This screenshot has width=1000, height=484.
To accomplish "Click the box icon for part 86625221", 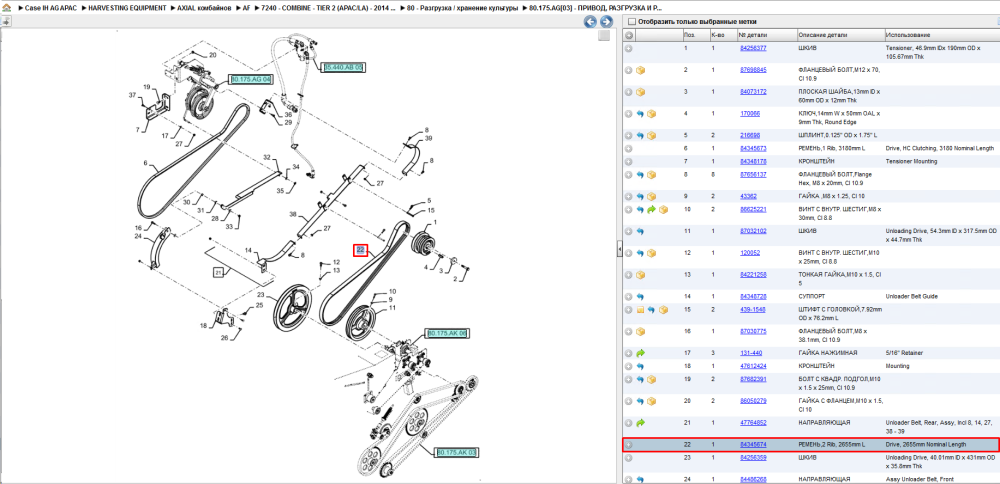I will 663,209.
